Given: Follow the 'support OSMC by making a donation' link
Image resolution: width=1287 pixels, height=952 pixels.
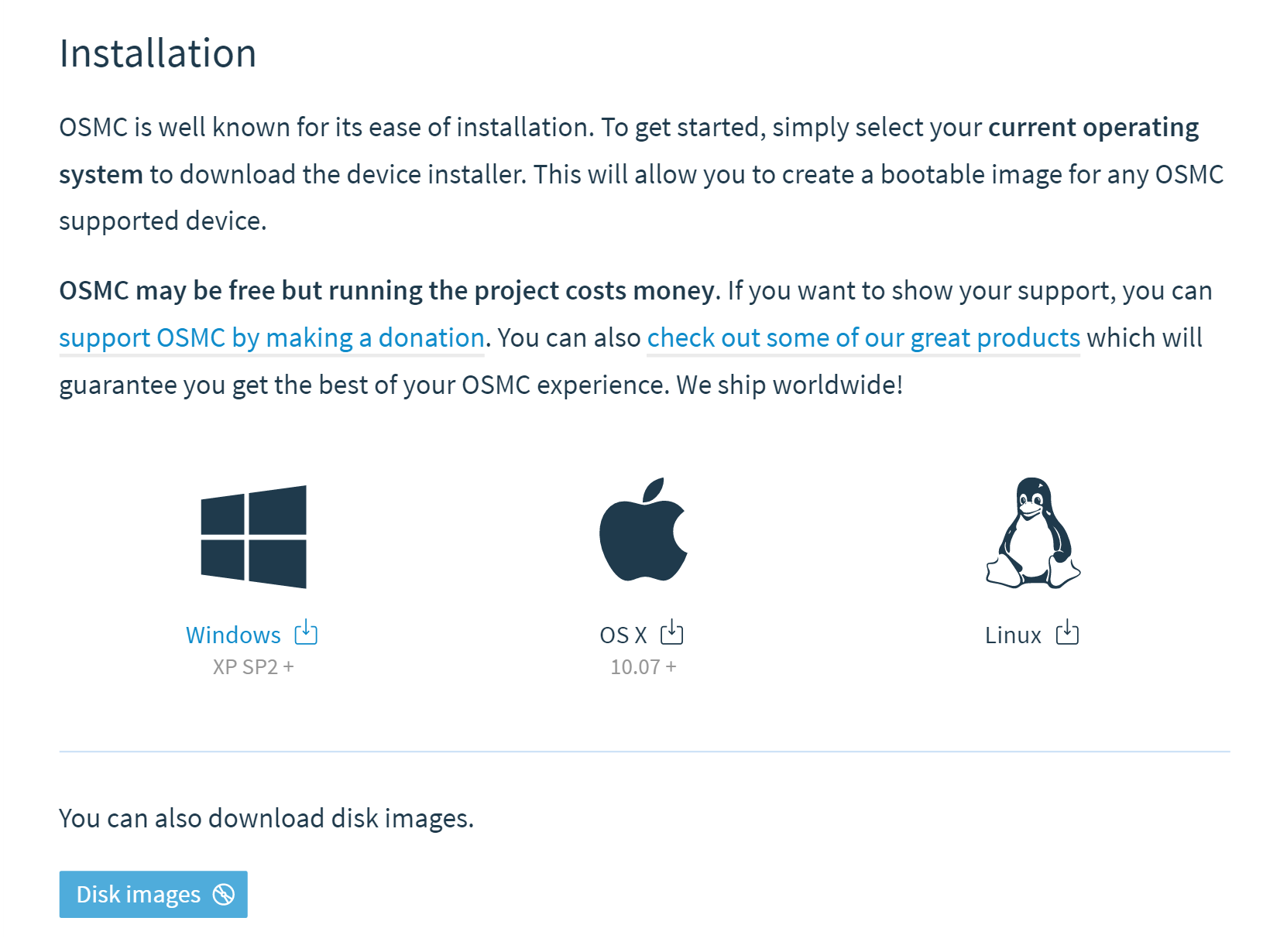Looking at the screenshot, I should coord(272,338).
